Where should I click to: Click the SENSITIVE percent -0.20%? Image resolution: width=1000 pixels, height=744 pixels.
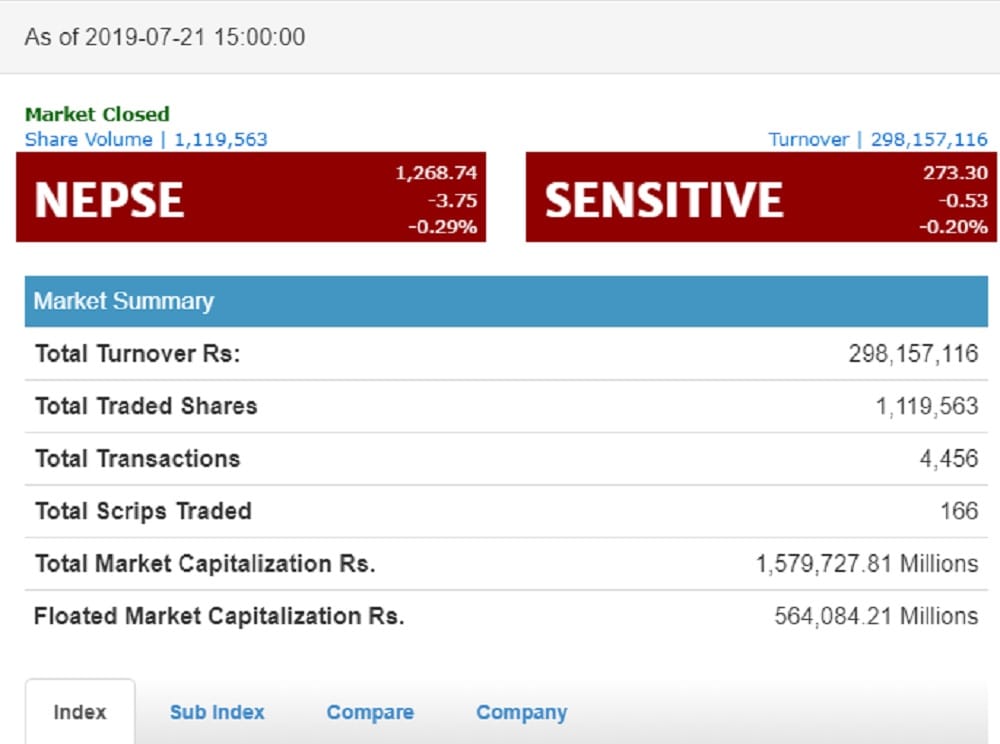click(953, 226)
